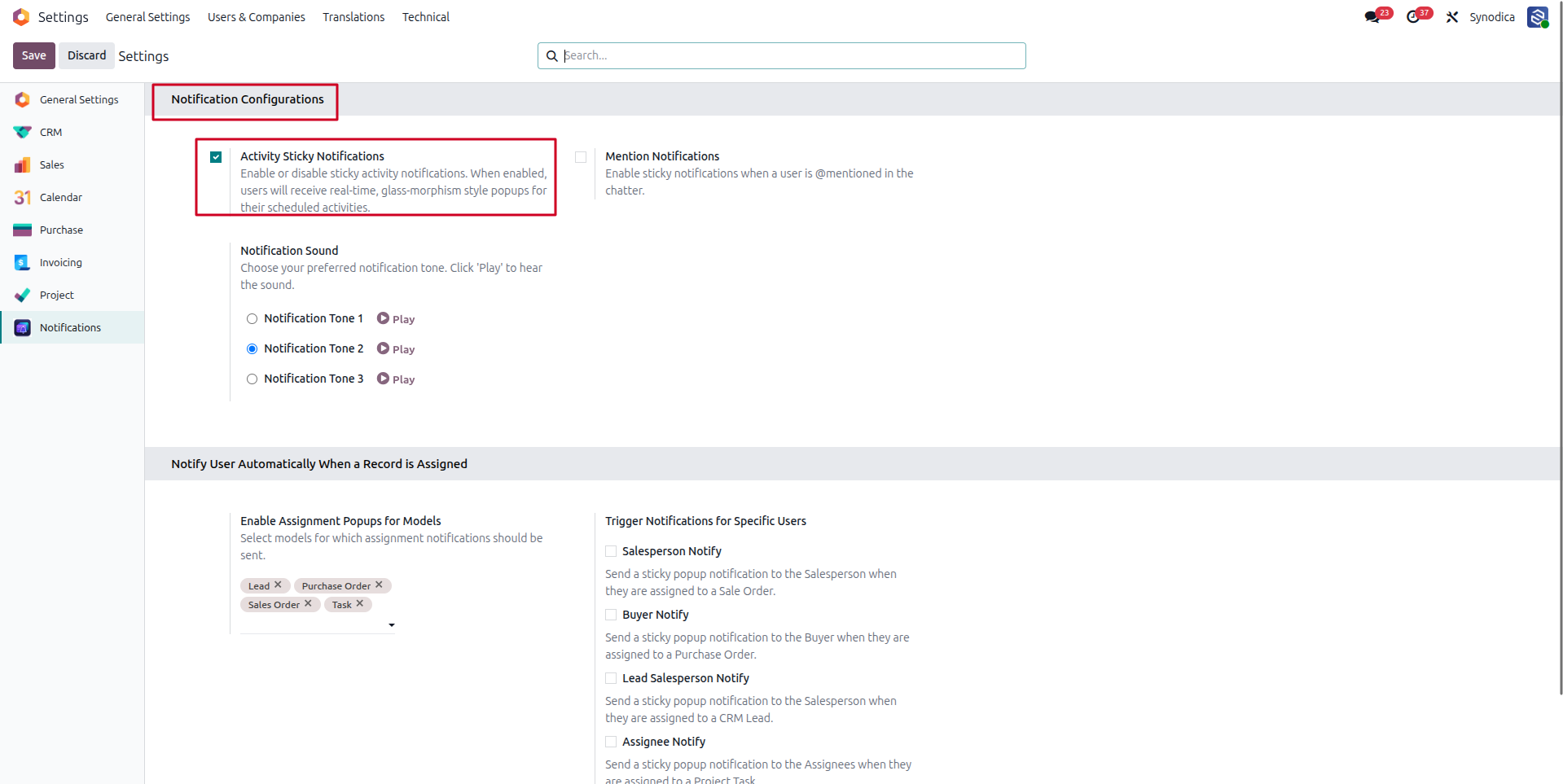The width and height of the screenshot is (1563, 784).
Task: Save the settings changes
Action: tap(34, 55)
